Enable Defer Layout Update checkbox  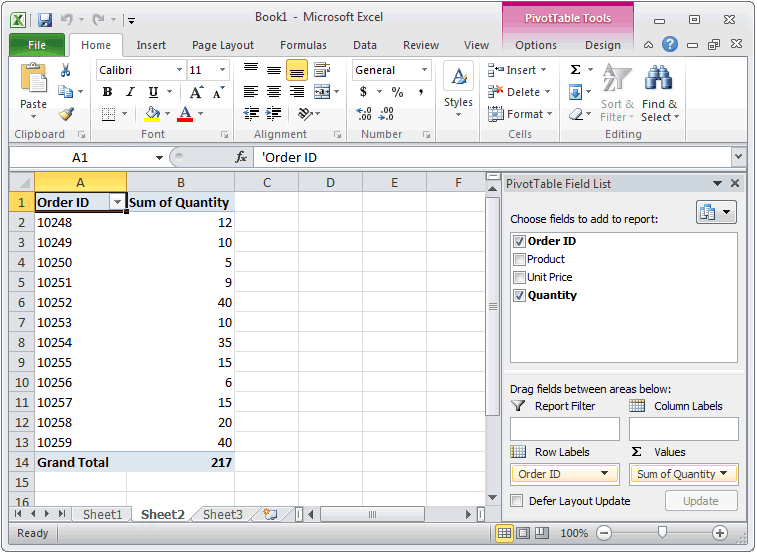[x=517, y=500]
